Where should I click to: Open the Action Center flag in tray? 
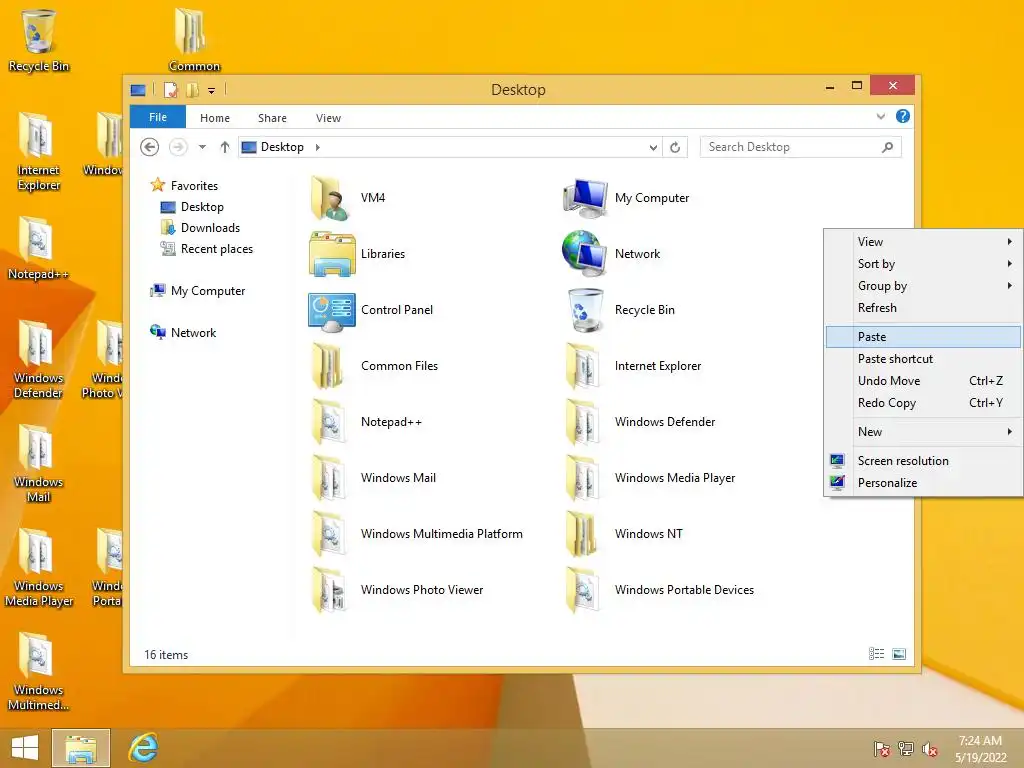point(882,748)
